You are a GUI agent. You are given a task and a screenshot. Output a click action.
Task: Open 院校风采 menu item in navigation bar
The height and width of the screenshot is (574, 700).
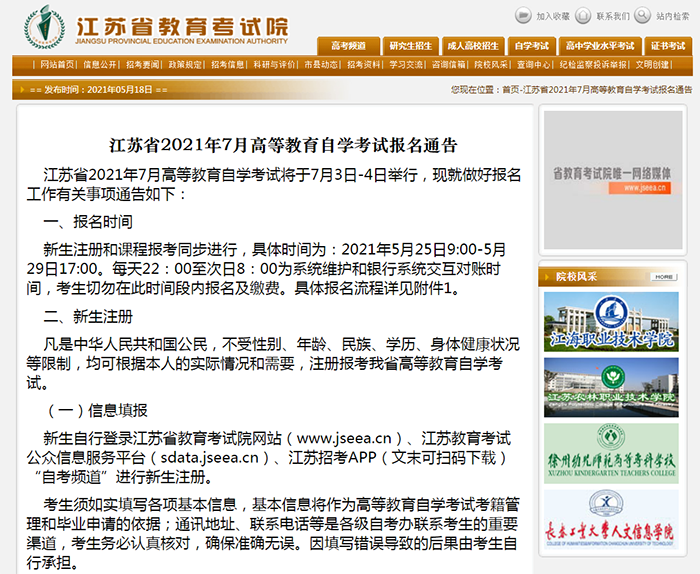point(491,65)
